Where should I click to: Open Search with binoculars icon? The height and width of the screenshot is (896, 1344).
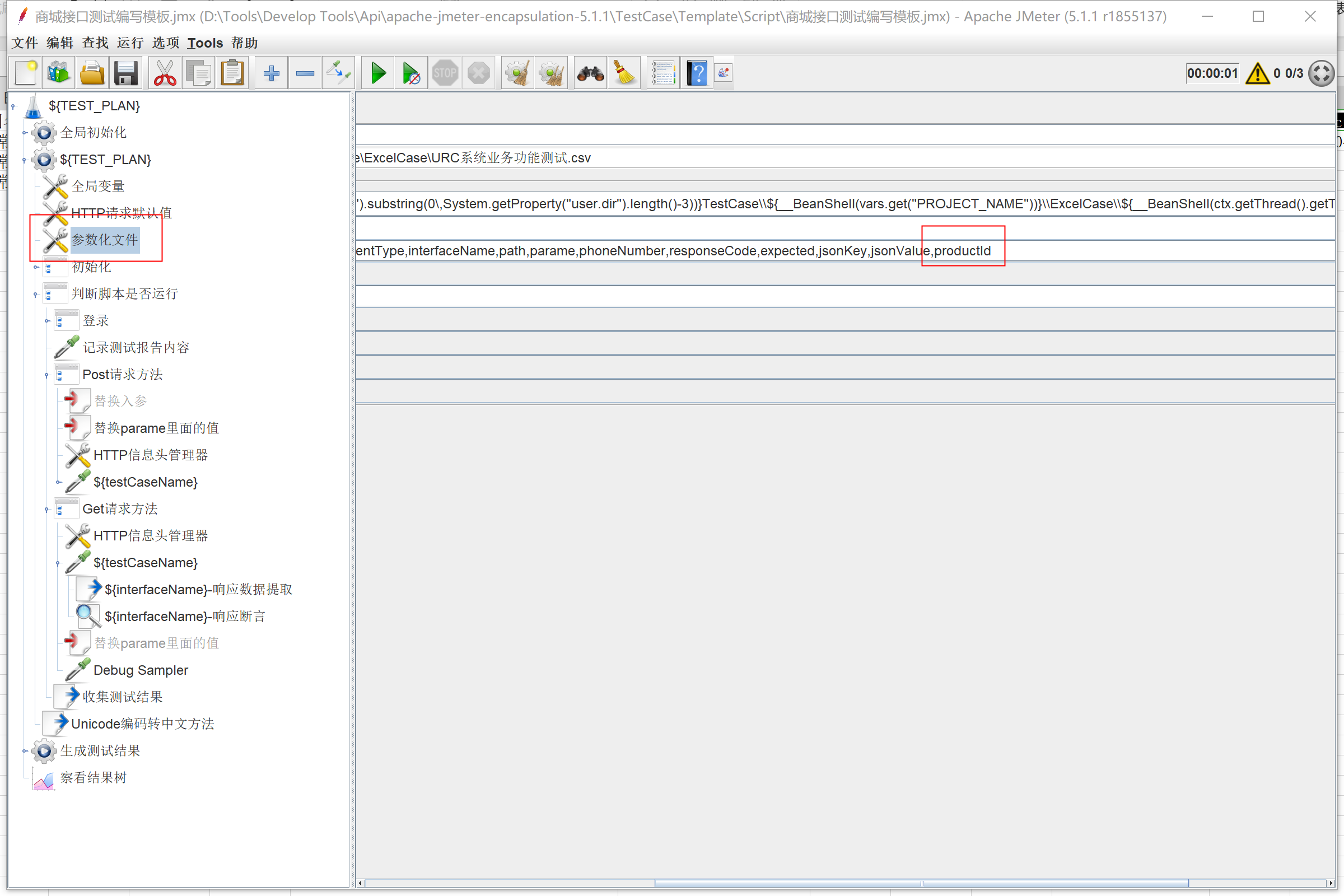click(x=590, y=73)
